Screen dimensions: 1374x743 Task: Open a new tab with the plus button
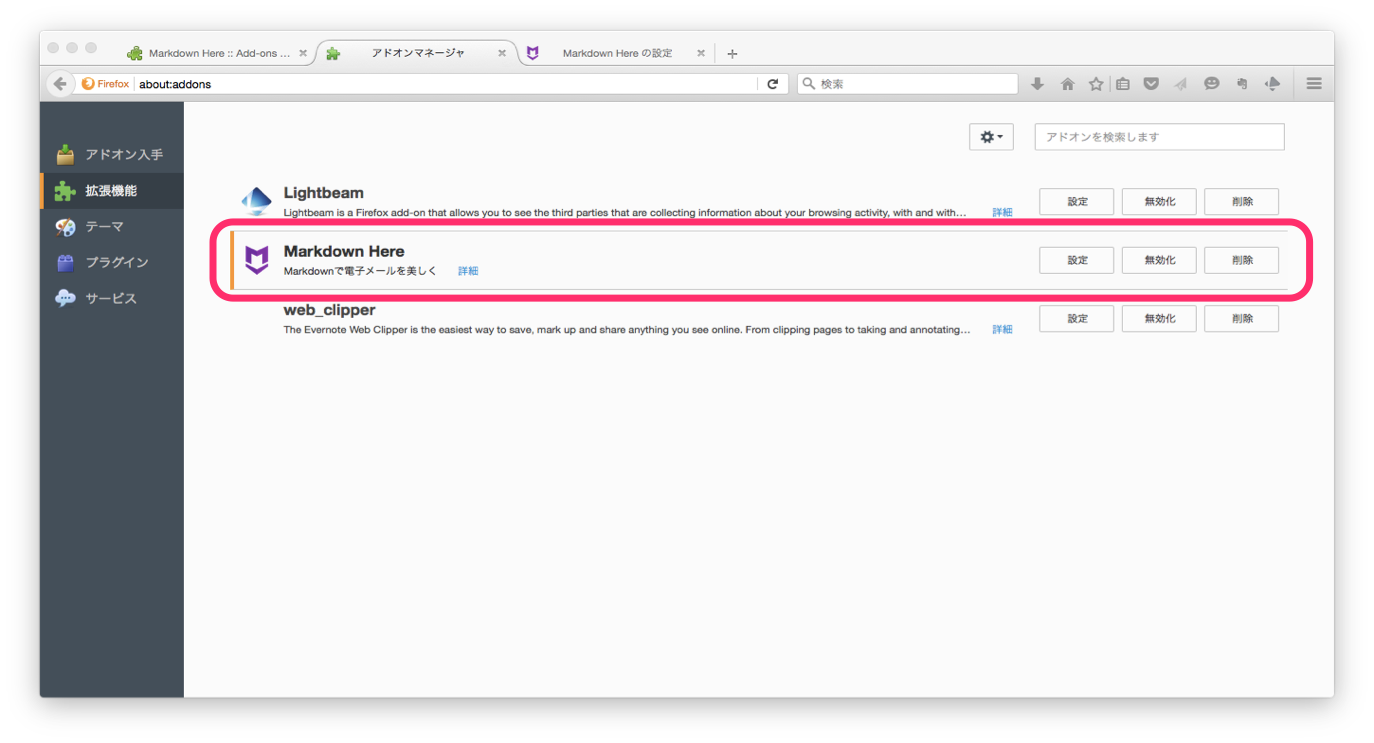[x=732, y=54]
